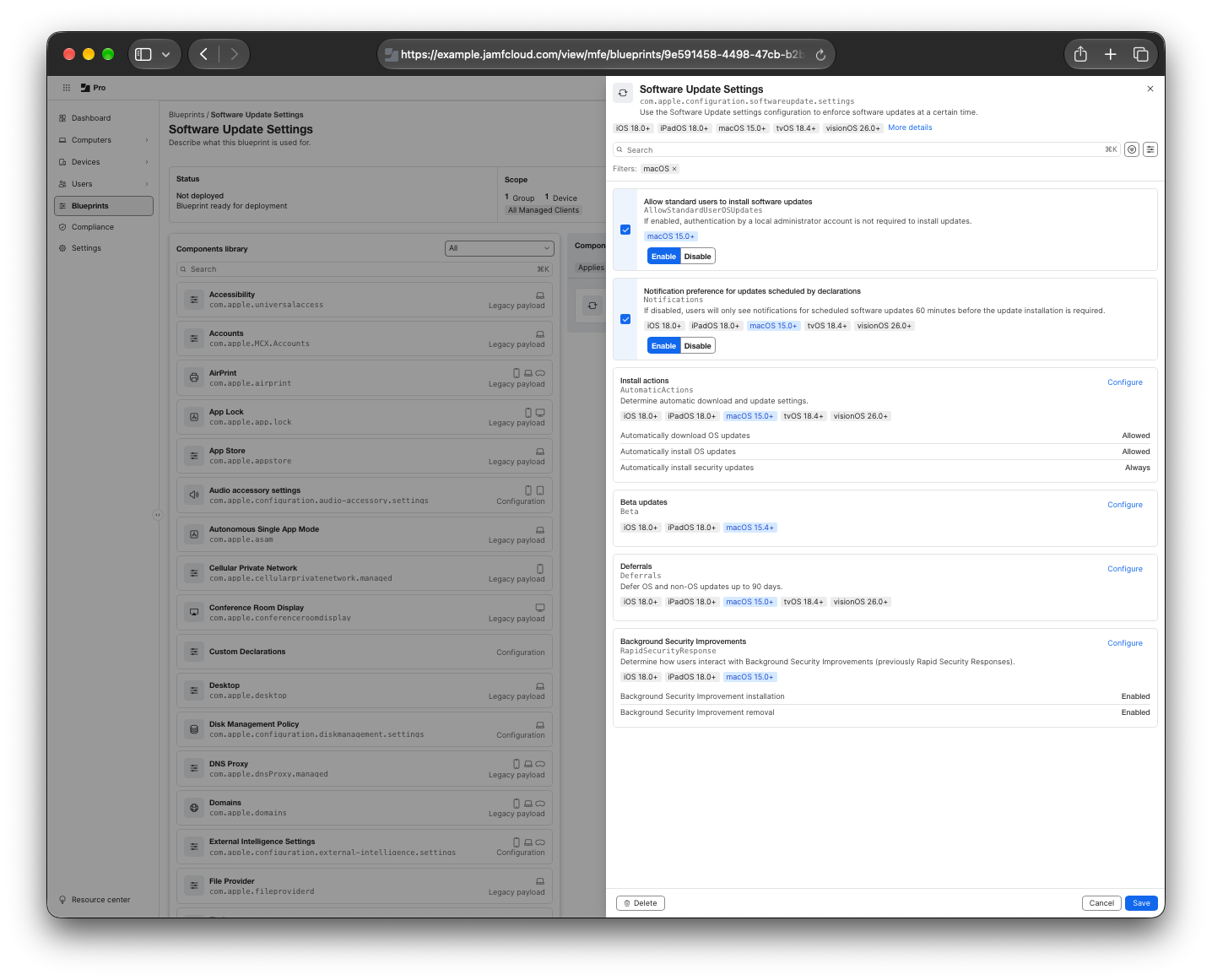Image resolution: width=1212 pixels, height=980 pixels.
Task: Configure Beta updates
Action: (x=1125, y=505)
